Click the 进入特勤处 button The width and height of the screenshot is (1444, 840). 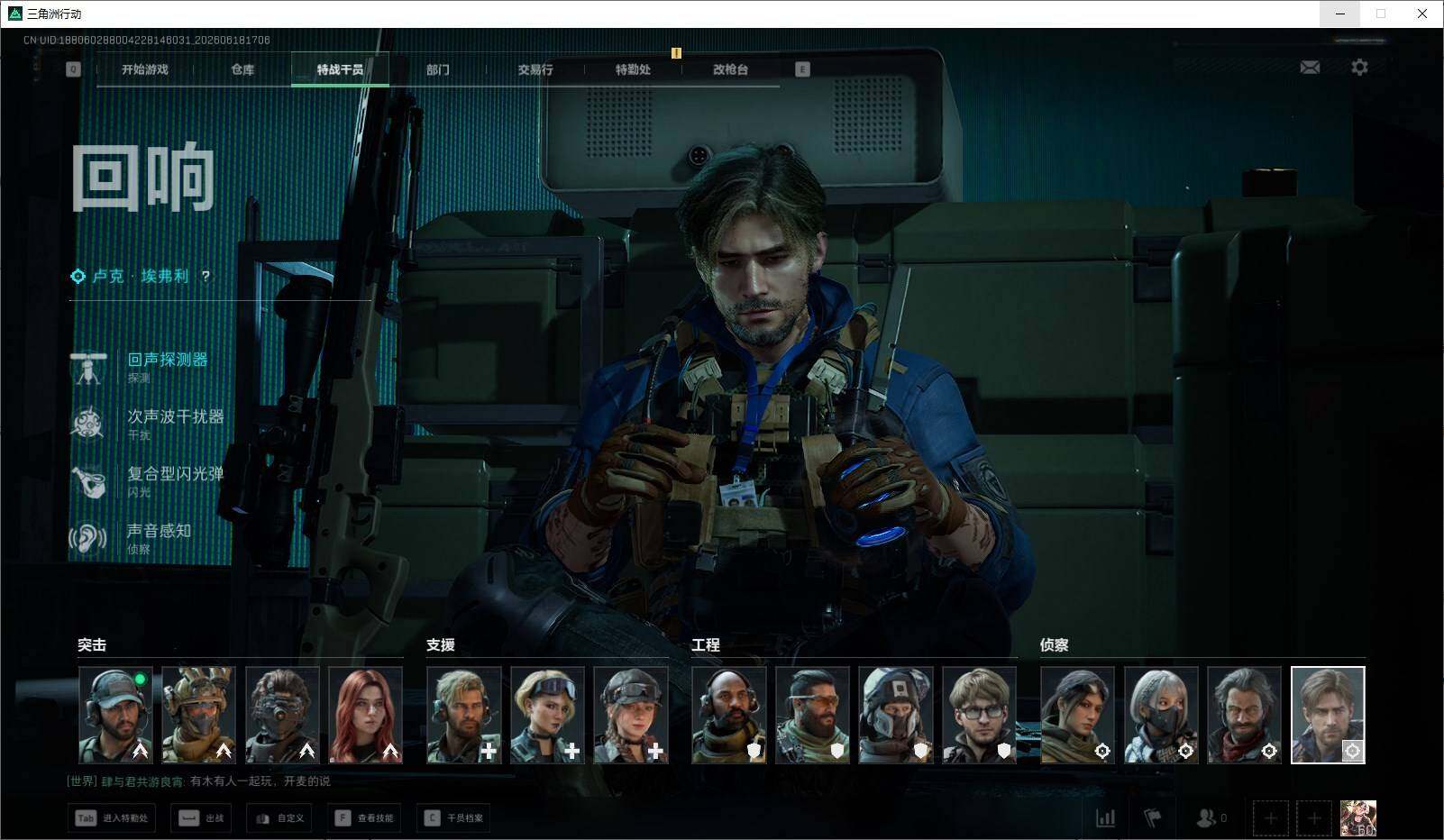111,817
